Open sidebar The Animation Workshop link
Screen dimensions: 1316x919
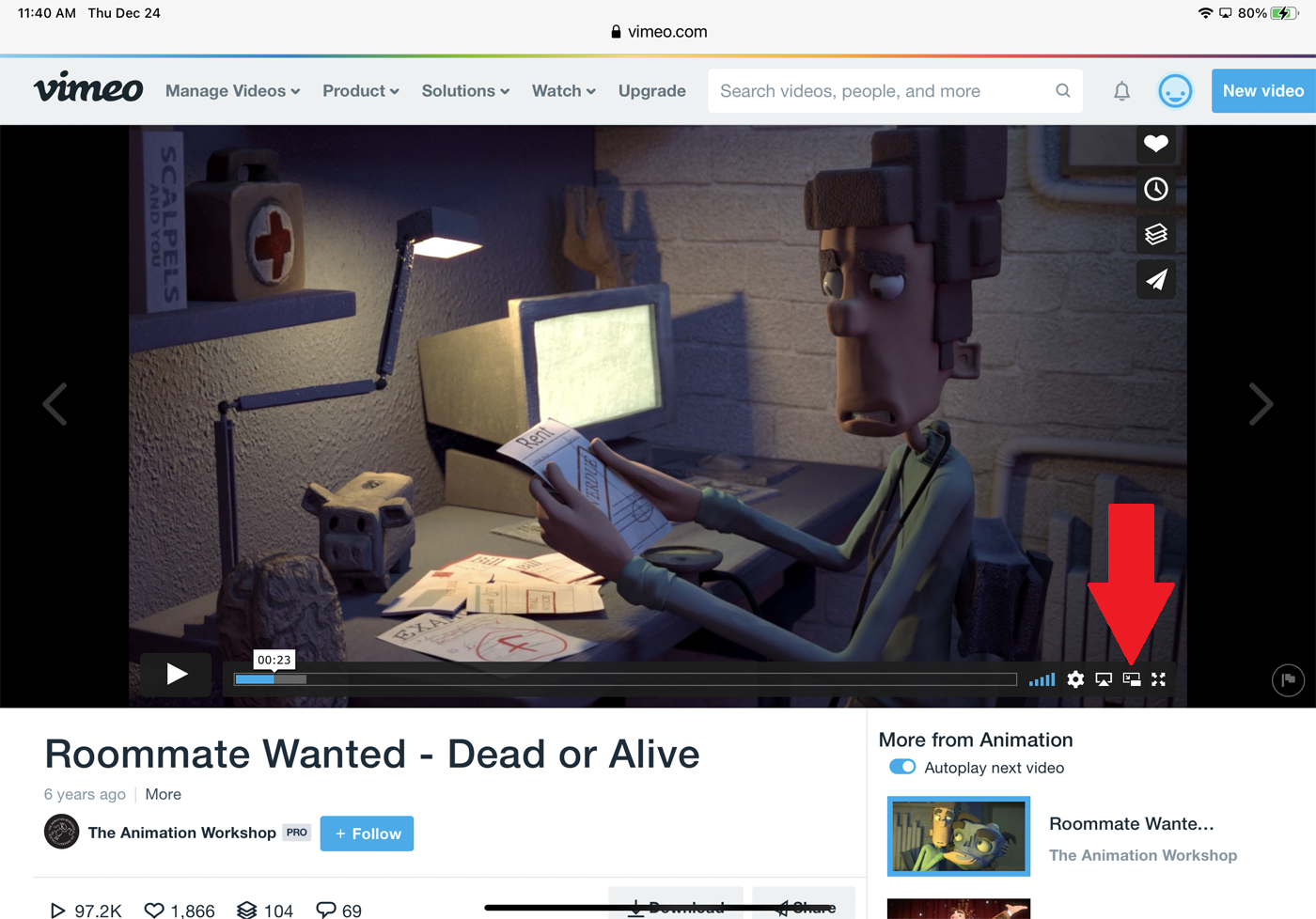pos(1143,855)
